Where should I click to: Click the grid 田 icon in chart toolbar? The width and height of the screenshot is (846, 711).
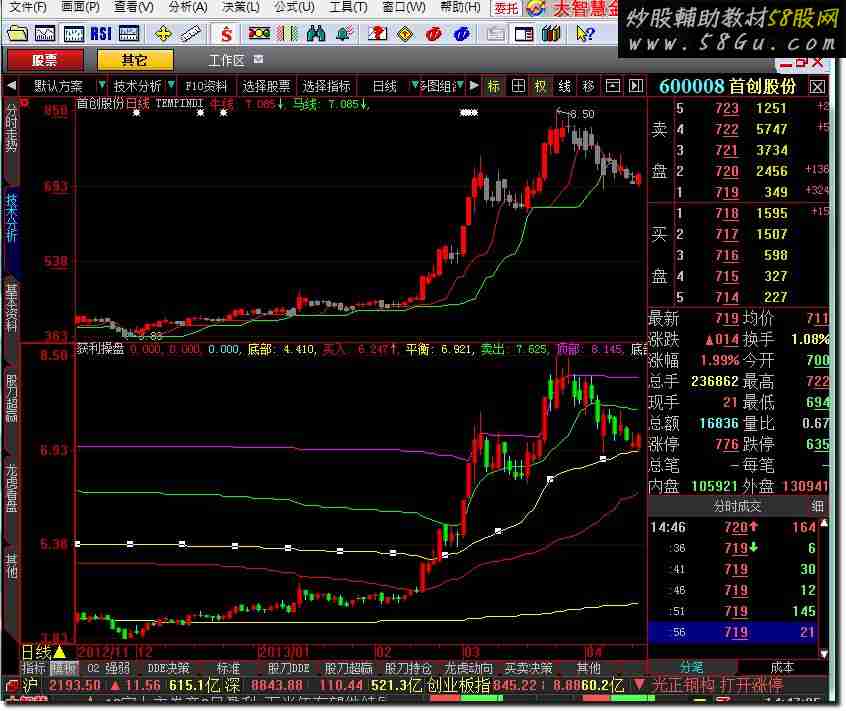[518, 86]
